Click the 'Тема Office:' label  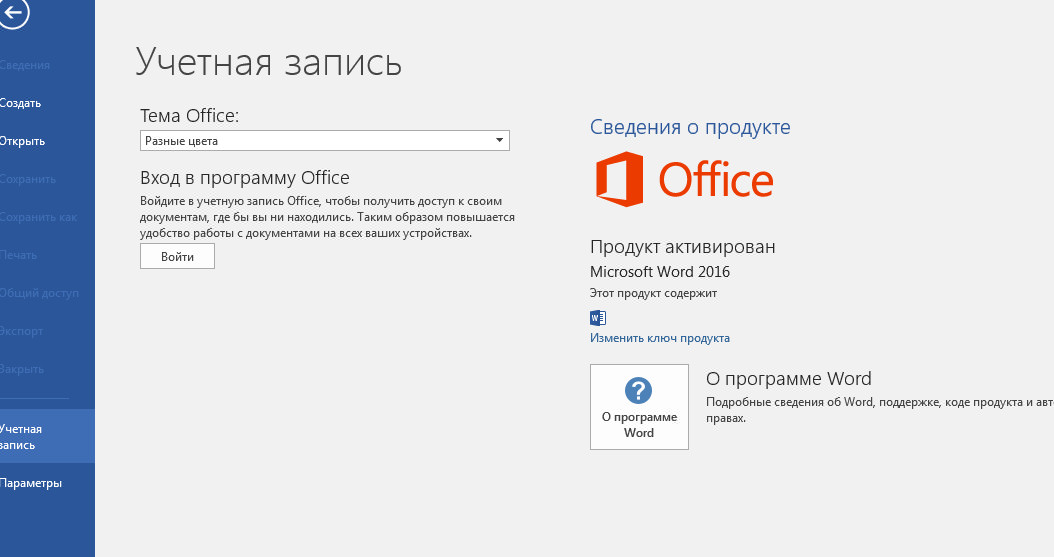click(x=190, y=116)
